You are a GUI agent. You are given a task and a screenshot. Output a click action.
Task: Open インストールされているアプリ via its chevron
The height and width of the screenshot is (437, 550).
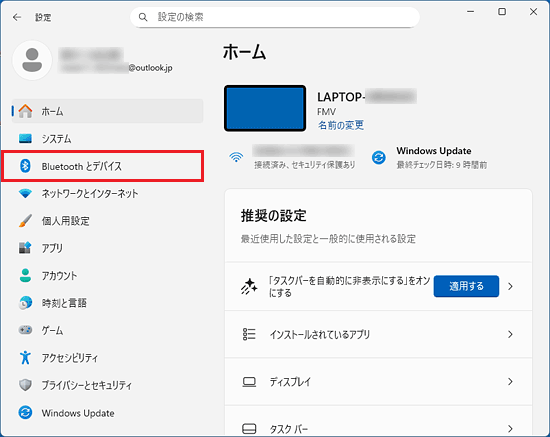(x=510, y=334)
